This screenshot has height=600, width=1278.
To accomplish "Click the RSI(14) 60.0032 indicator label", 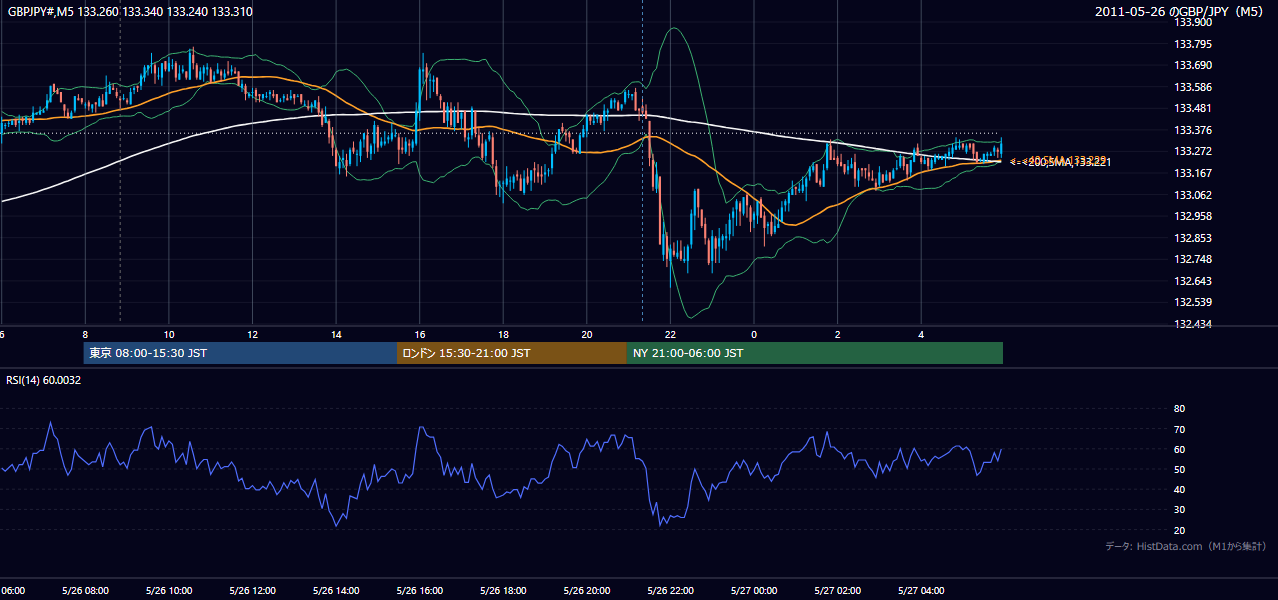I will pos(45,380).
